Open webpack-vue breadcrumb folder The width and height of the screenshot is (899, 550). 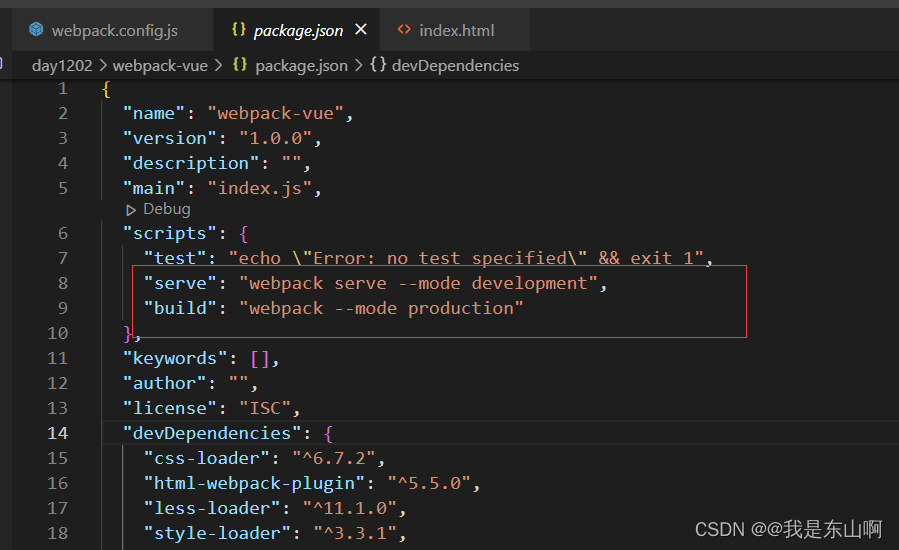(160, 65)
